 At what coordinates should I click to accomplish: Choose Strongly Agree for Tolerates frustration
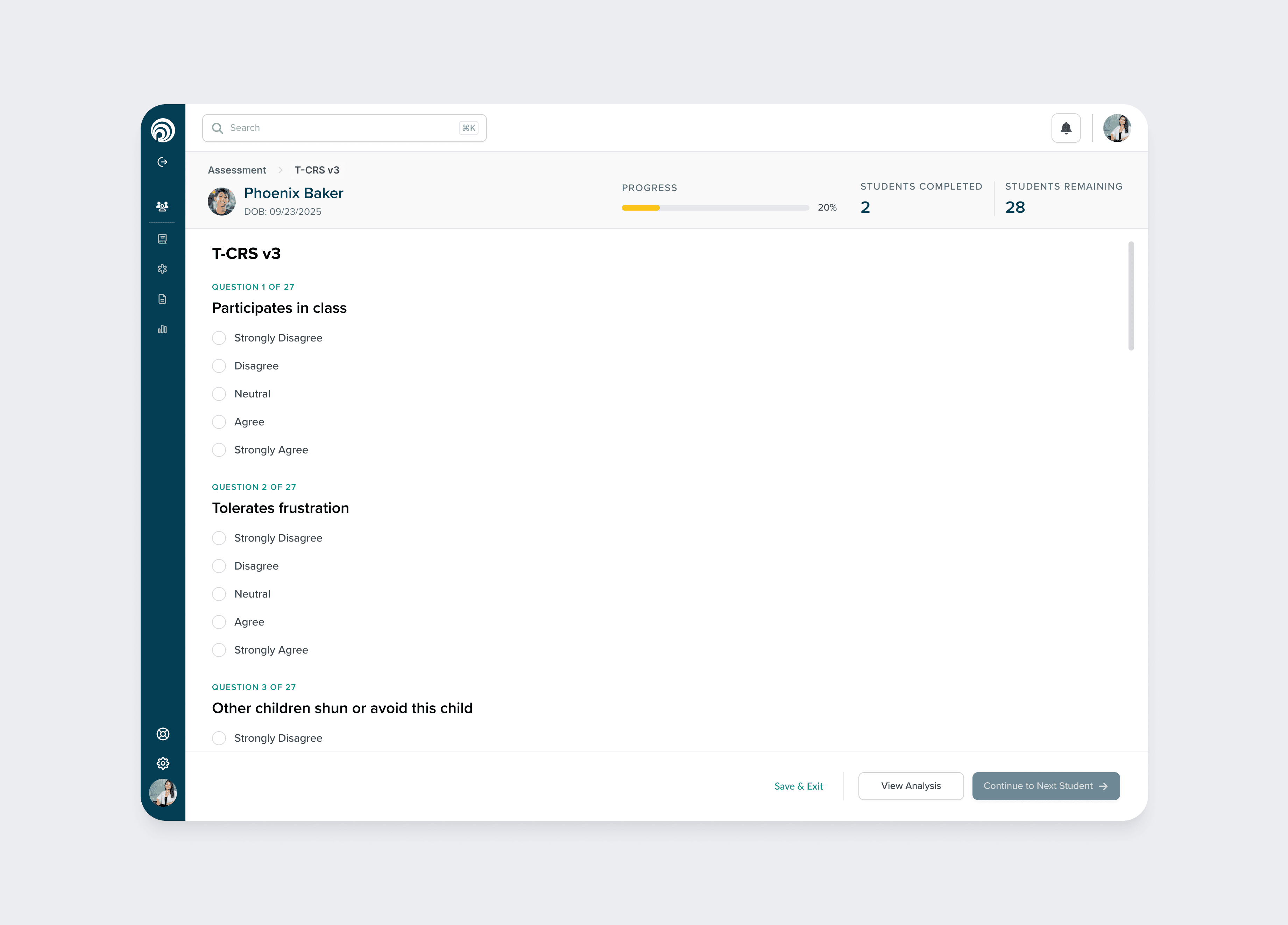219,650
